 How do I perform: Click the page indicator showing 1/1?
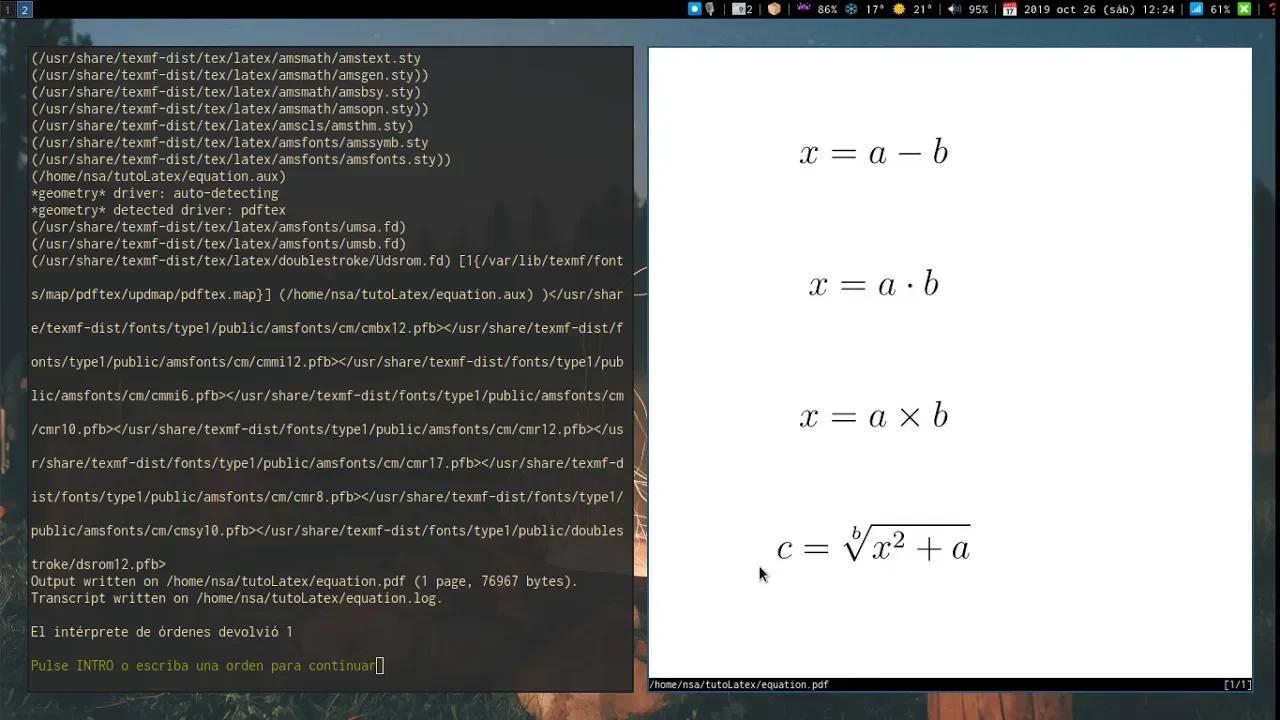(x=1237, y=684)
